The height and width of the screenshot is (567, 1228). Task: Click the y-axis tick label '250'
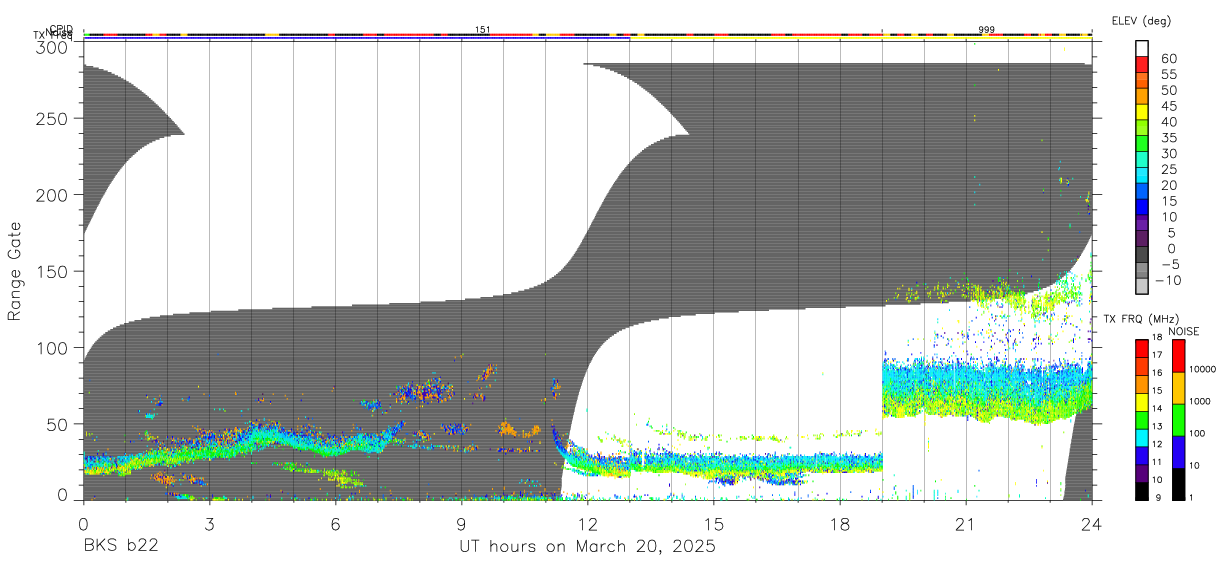click(52, 118)
